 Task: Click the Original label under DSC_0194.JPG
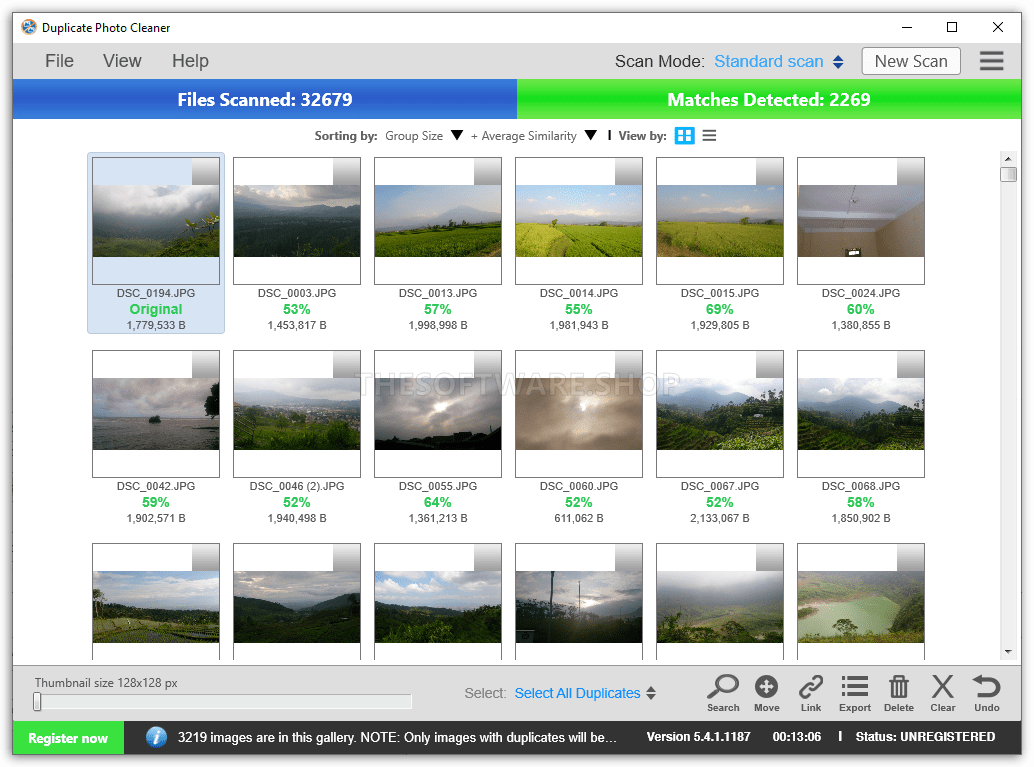tap(156, 309)
